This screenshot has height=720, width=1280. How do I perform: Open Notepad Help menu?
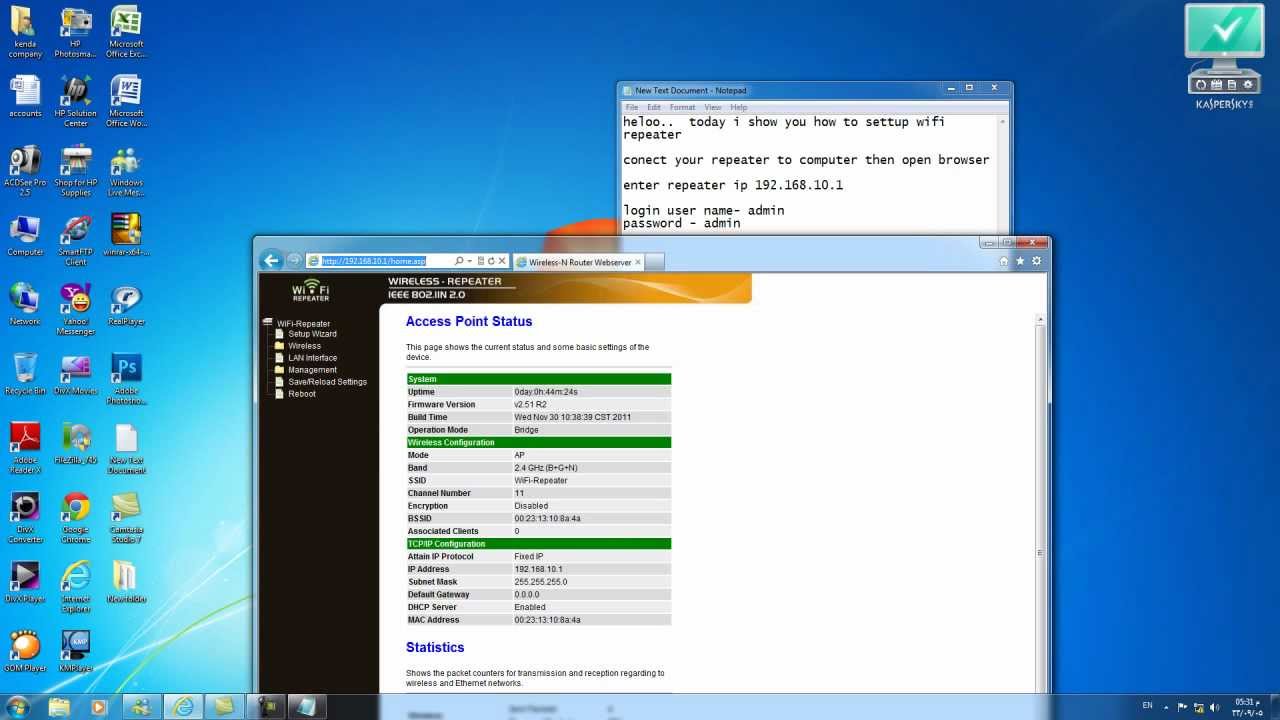738,107
